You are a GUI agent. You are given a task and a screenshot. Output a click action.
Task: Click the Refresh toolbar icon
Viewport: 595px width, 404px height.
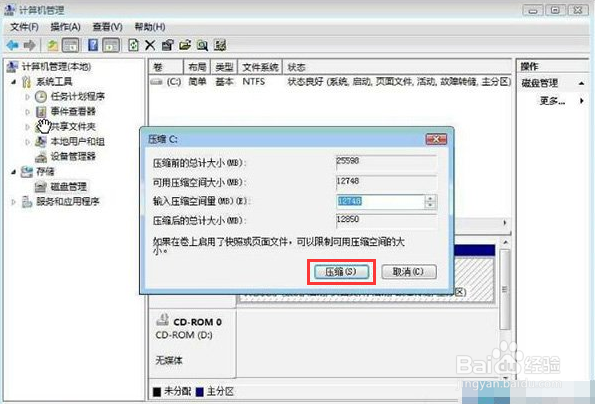coord(133,46)
